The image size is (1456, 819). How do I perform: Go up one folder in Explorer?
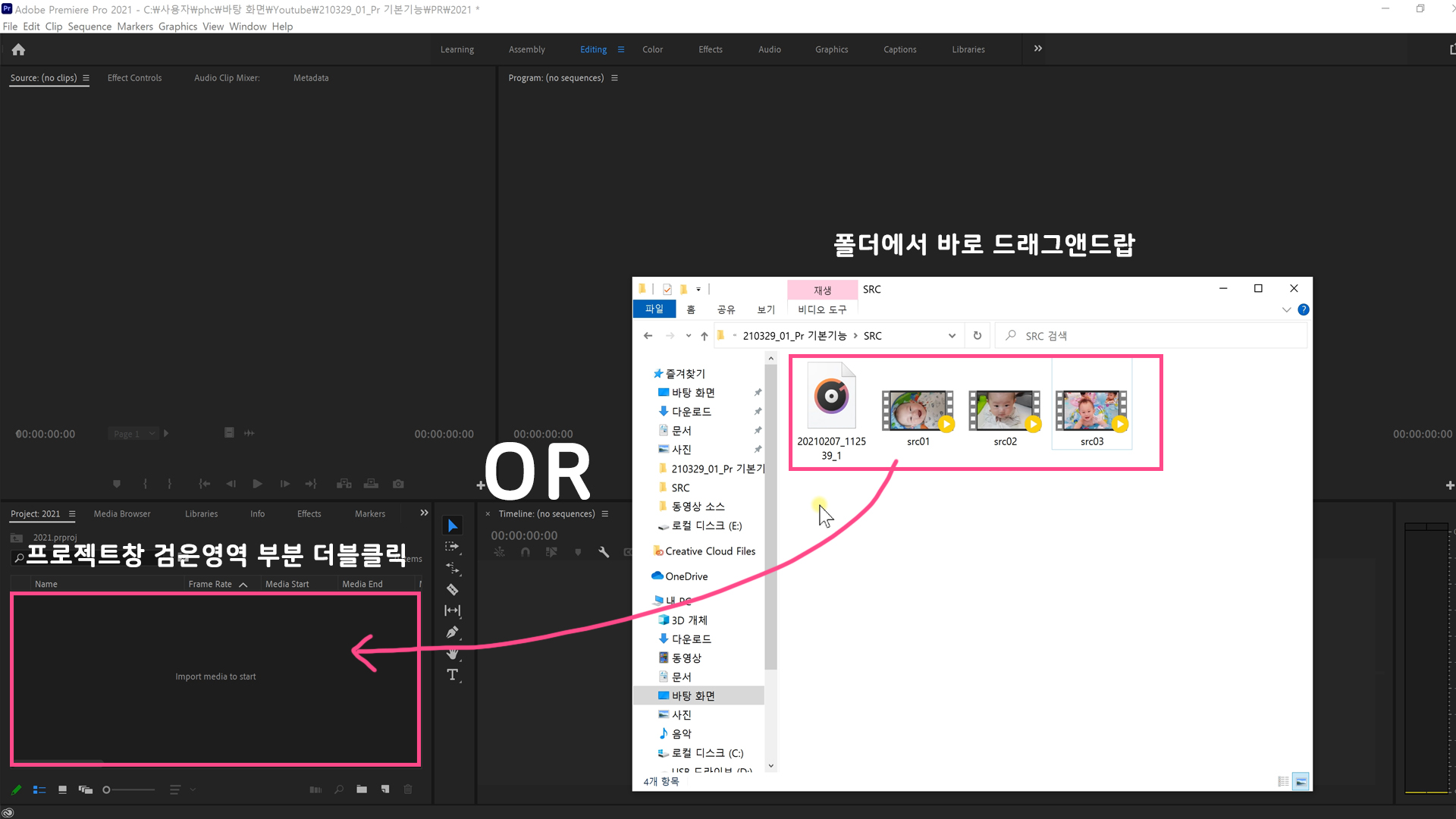click(704, 336)
